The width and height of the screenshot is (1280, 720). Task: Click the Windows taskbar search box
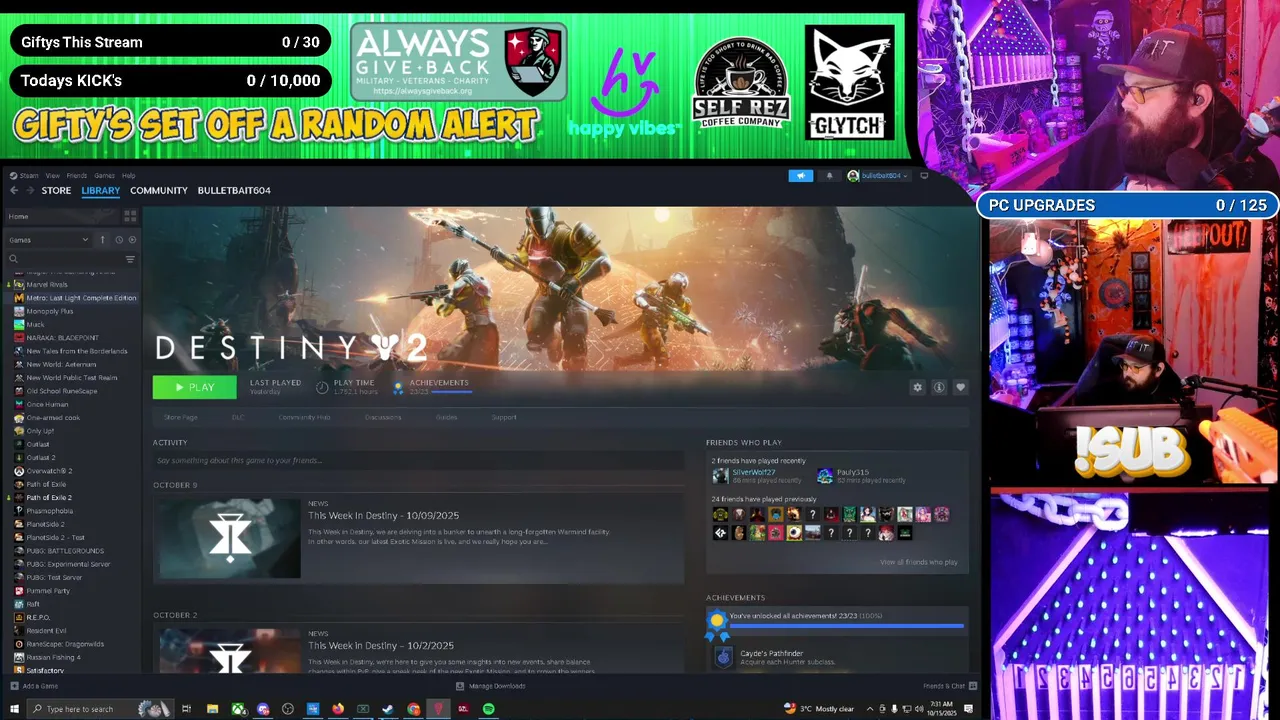100,709
